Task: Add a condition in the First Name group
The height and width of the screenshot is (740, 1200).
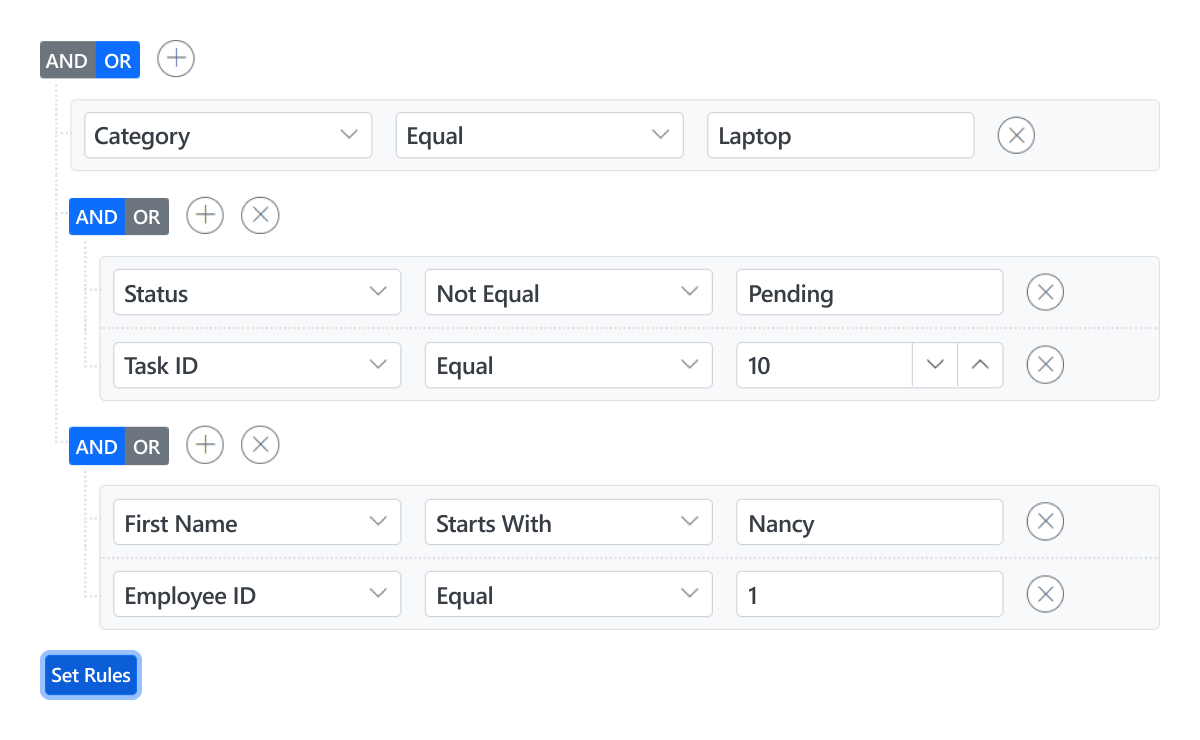Action: pyautogui.click(x=204, y=445)
